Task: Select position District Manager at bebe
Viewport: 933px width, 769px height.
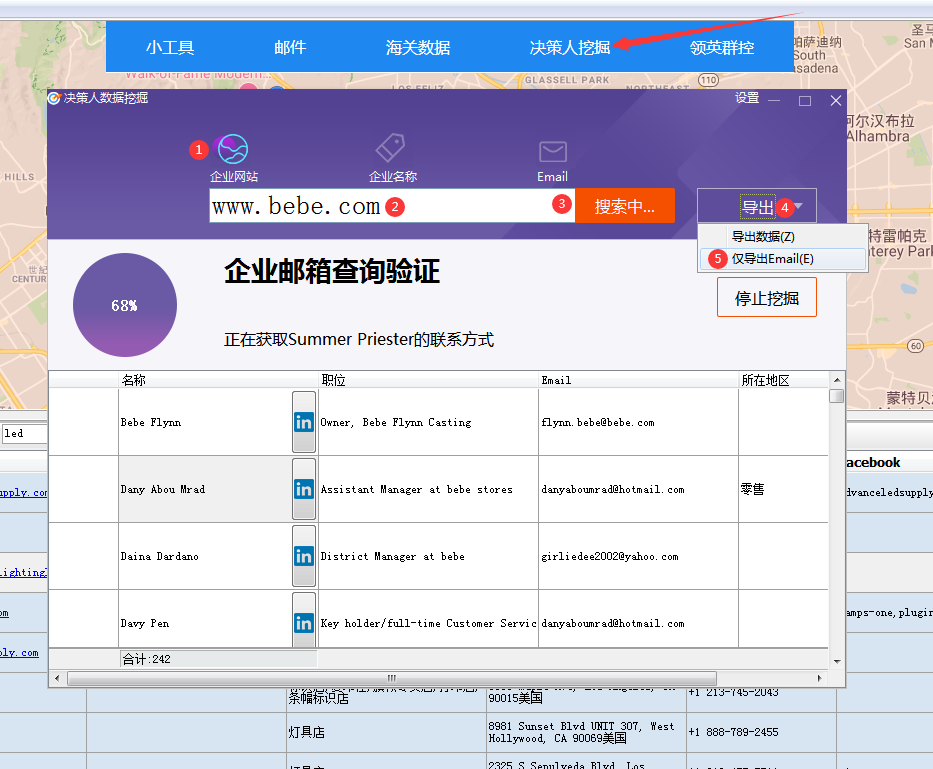Action: click(x=428, y=557)
